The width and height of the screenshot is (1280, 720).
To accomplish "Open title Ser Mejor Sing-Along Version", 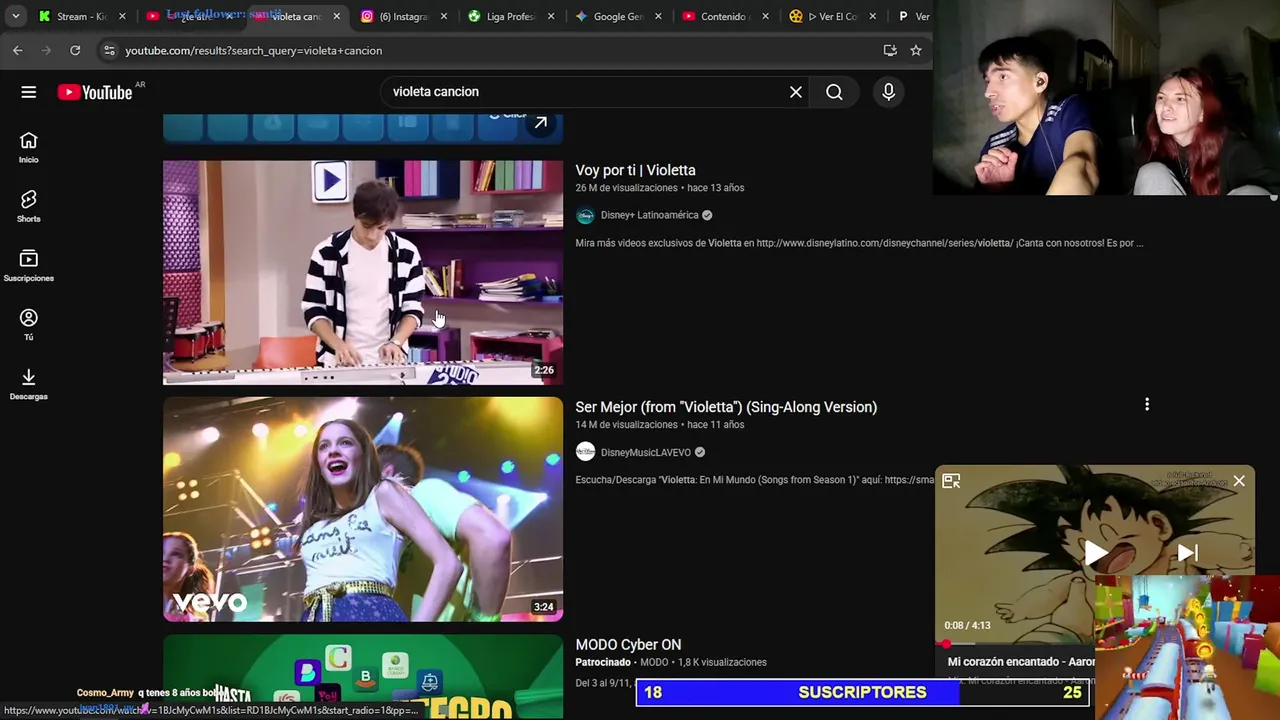I will pos(726,407).
